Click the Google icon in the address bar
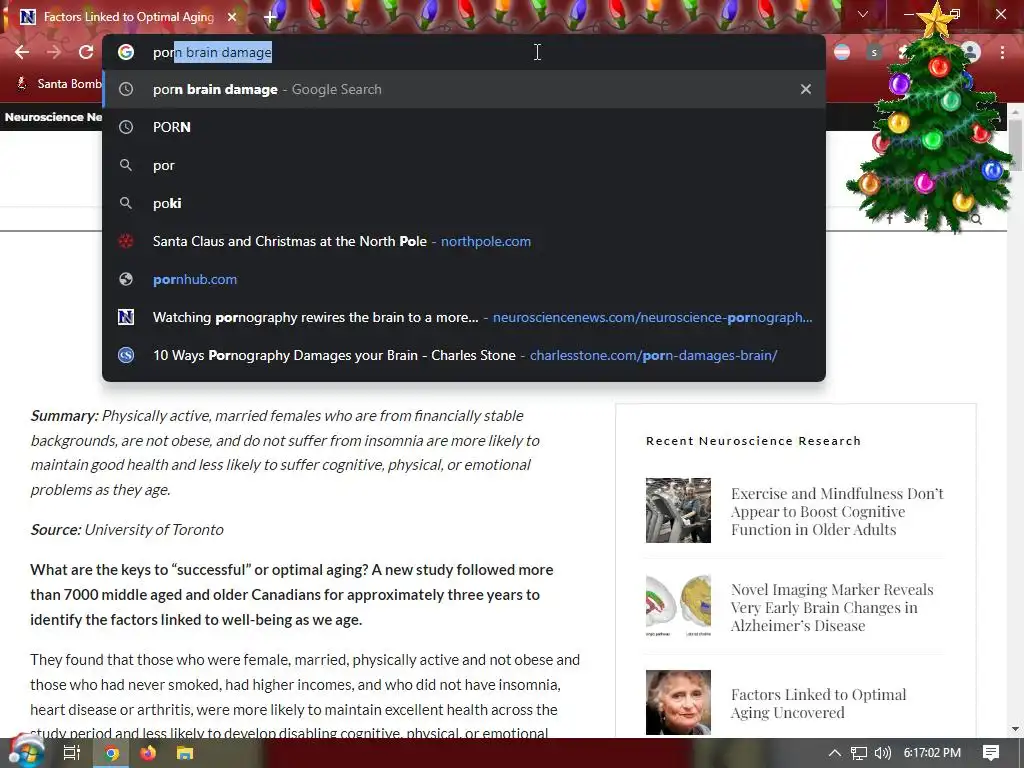1024x768 pixels. coord(126,52)
